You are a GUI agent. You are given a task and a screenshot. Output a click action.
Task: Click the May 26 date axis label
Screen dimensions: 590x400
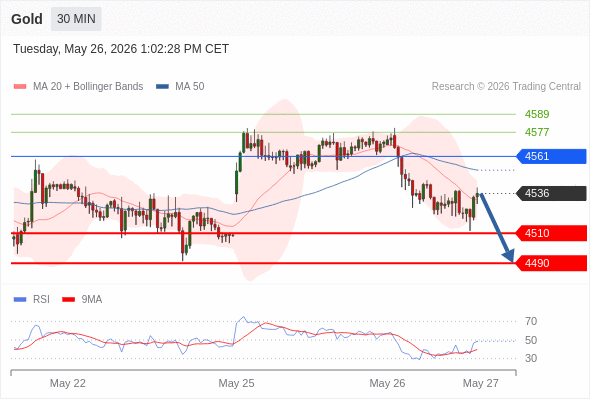point(387,383)
